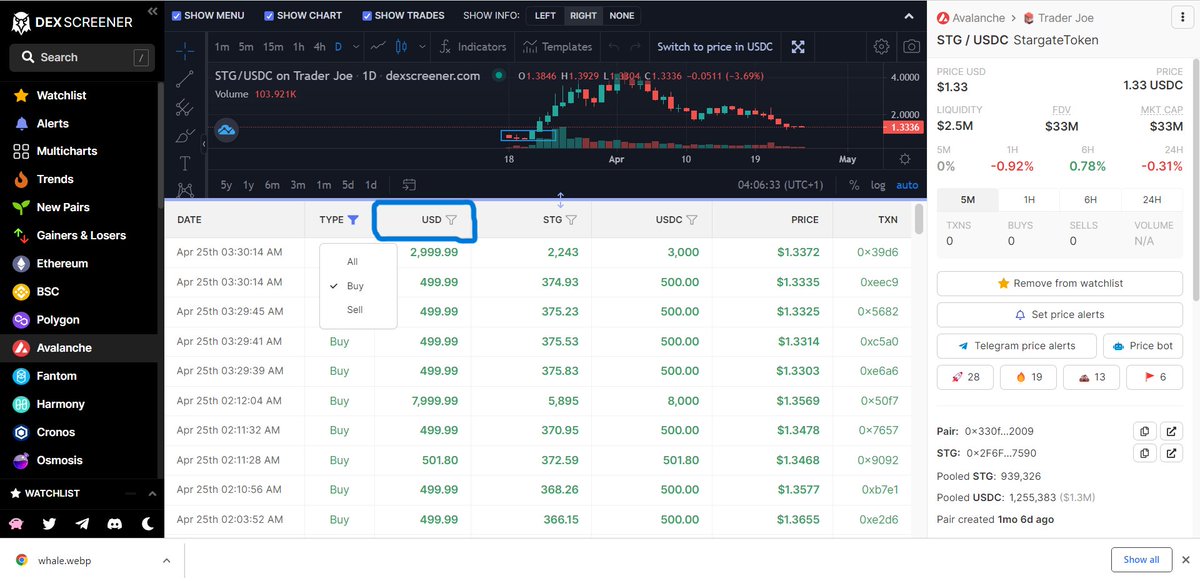Click the rocket reaction with 28
This screenshot has height=581, width=1200.
[966, 377]
